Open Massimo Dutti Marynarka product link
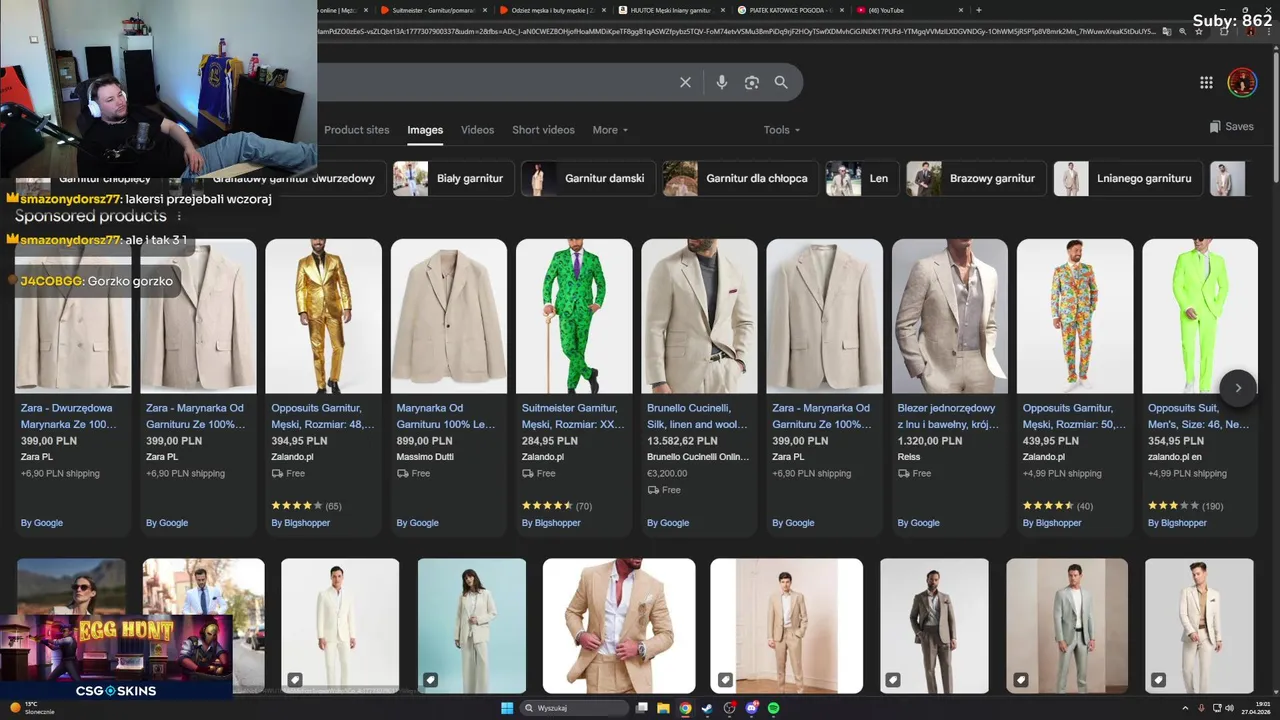Image resolution: width=1280 pixels, height=720 pixels. coord(446,416)
